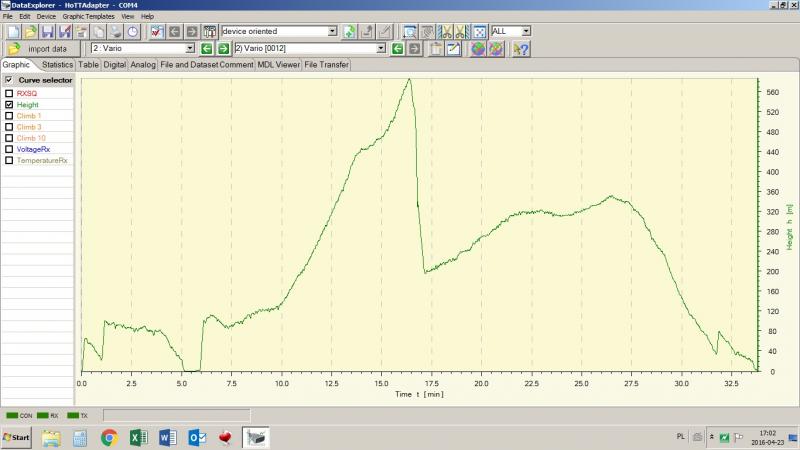Click the Windows Start button
The height and width of the screenshot is (450, 800).
coord(17,437)
